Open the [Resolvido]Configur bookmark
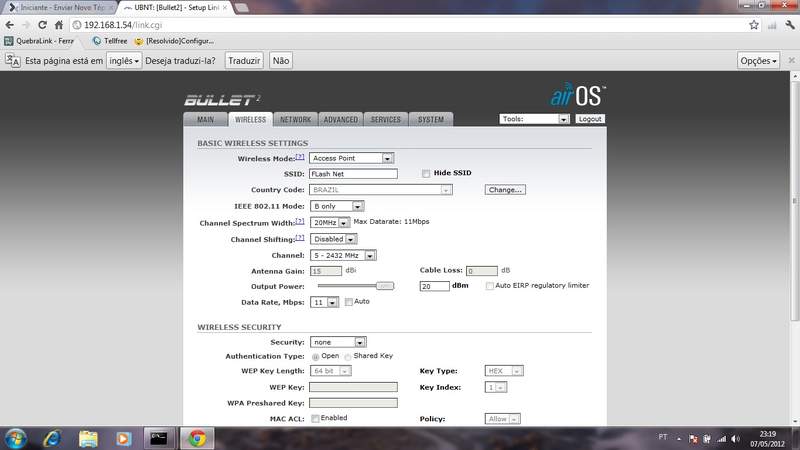Screen dimensions: 800x450 [174, 41]
